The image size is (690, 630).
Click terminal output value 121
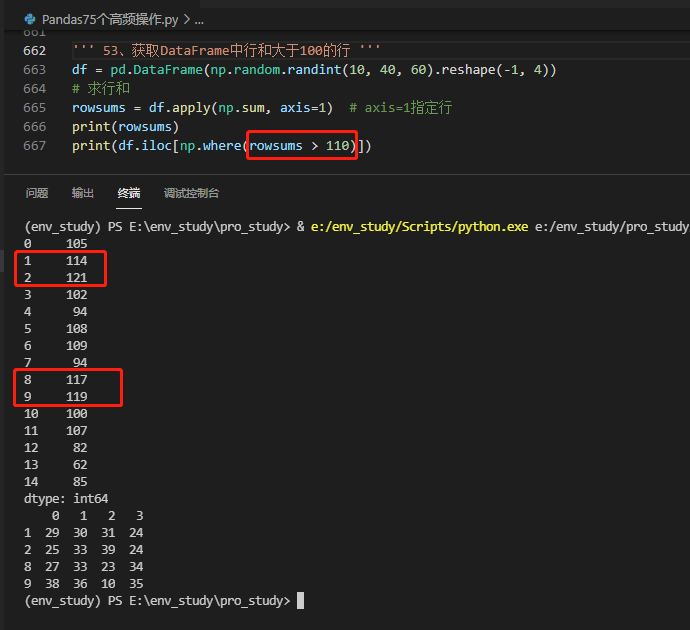[77, 278]
